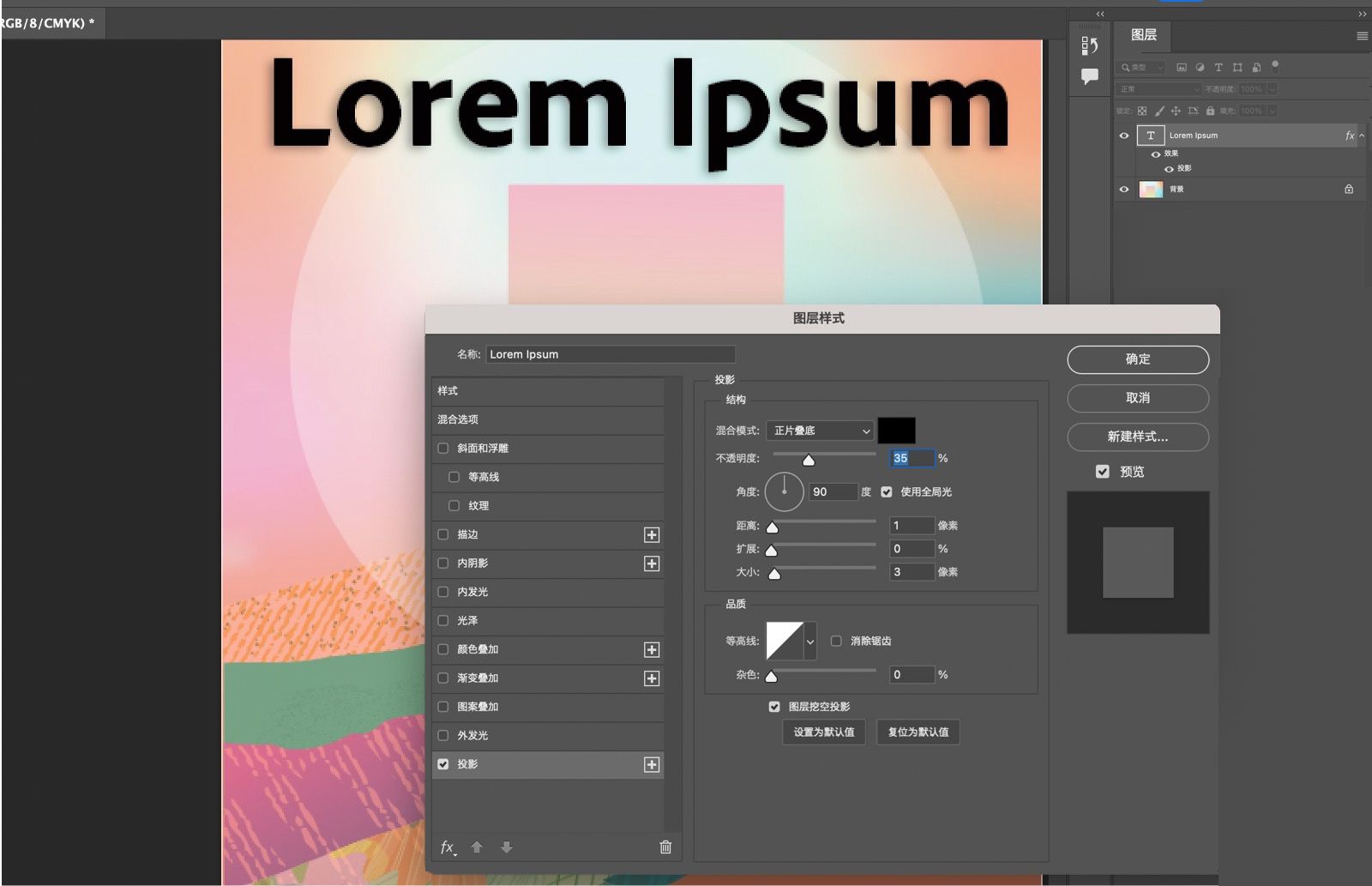The height and width of the screenshot is (886, 1372).
Task: Open the fx add-style menu in dialog
Action: (448, 847)
